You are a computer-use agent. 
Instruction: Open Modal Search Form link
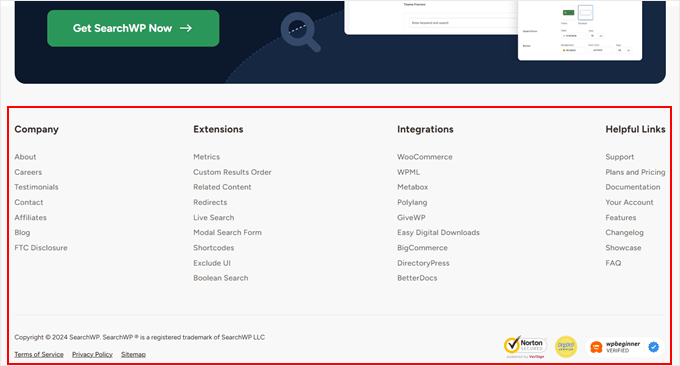click(x=228, y=232)
